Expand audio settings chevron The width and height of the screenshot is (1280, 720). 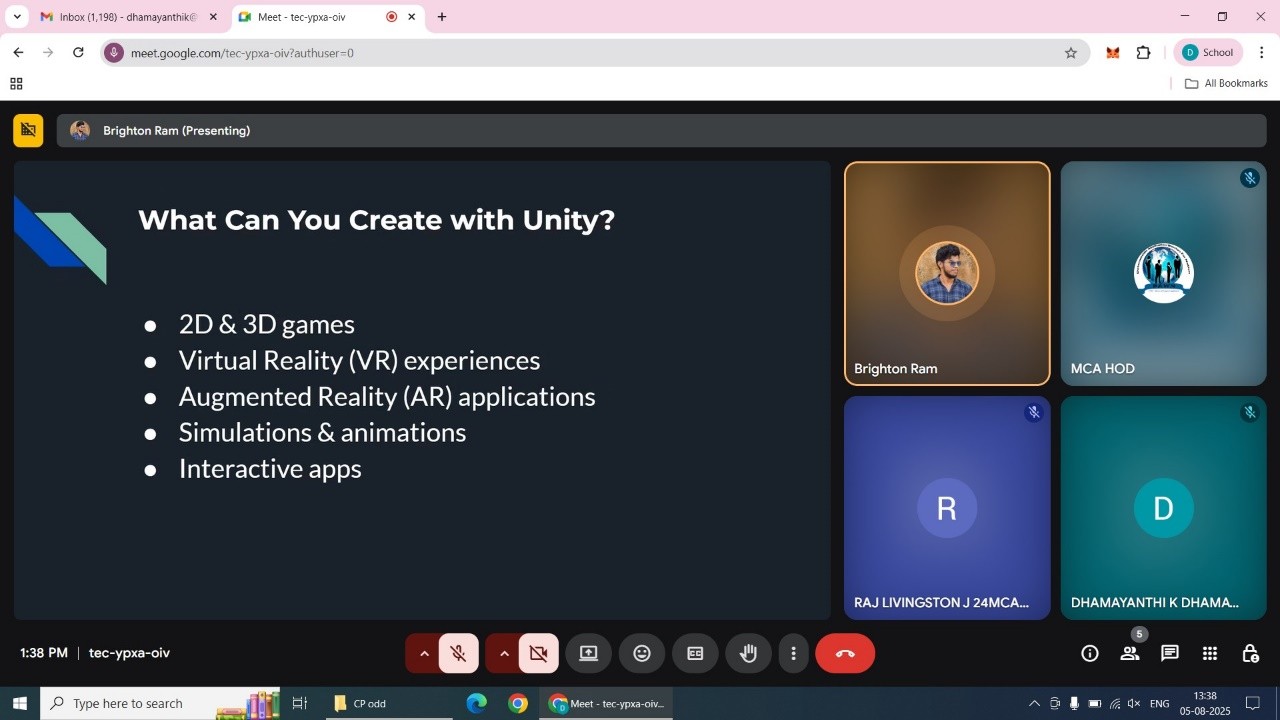coord(424,653)
